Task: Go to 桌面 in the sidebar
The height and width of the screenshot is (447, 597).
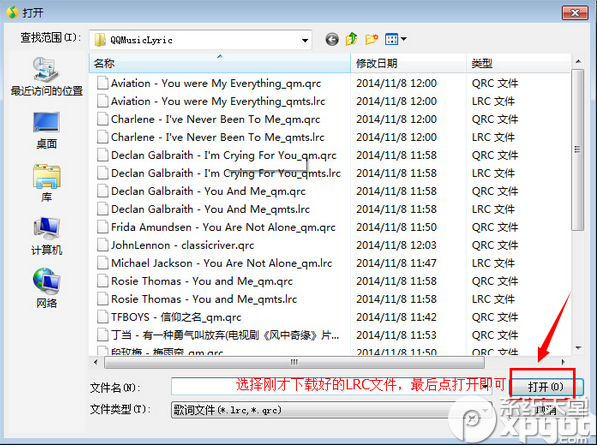Action: [46, 131]
